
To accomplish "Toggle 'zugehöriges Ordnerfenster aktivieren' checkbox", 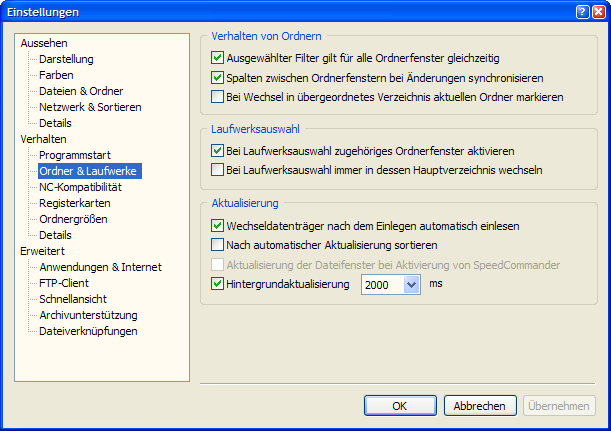I will click(x=217, y=151).
